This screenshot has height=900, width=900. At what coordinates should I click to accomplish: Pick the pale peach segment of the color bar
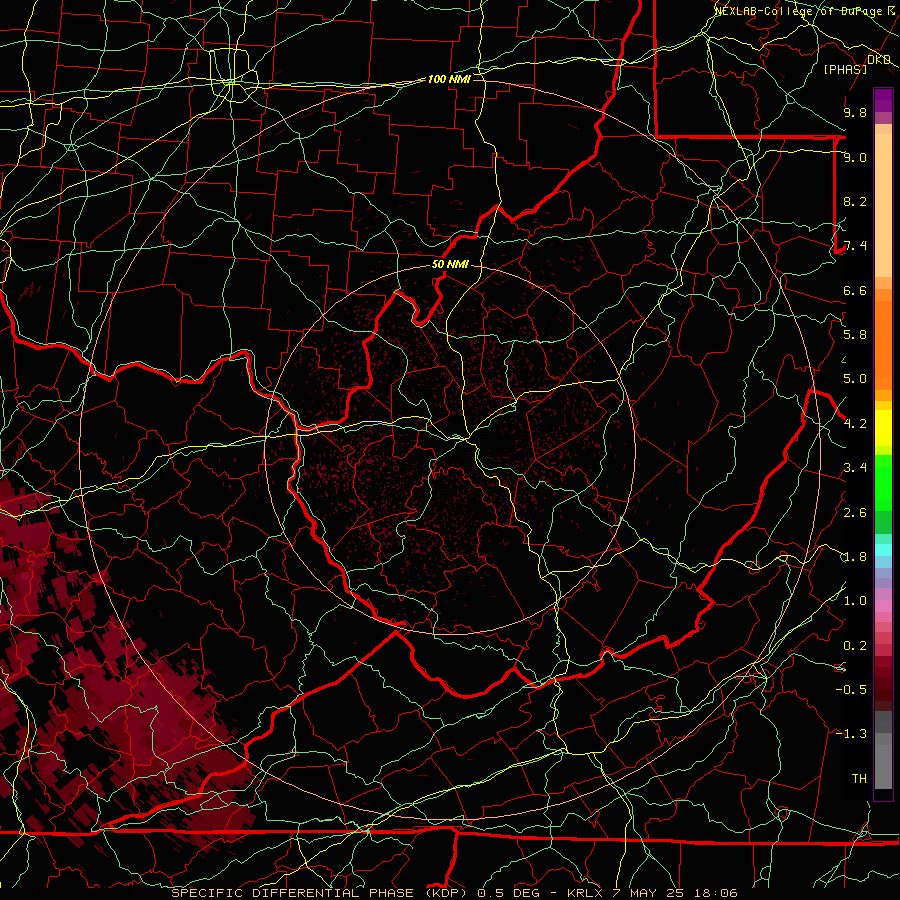point(883,205)
